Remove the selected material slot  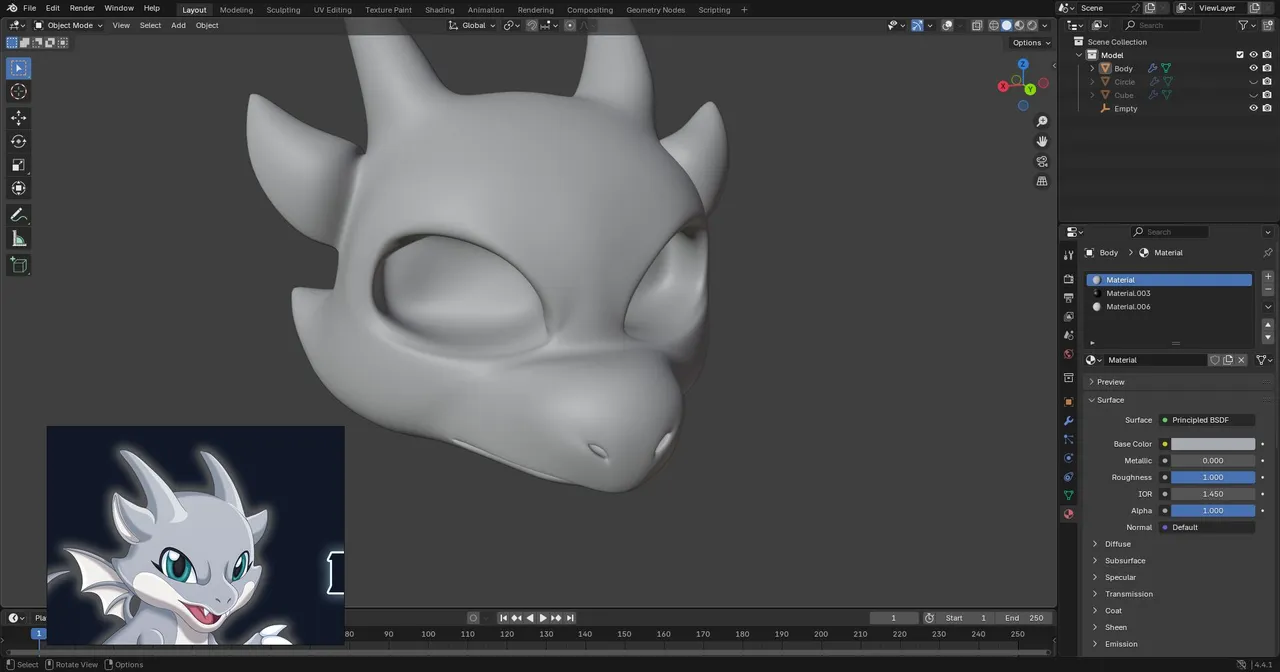1268,290
